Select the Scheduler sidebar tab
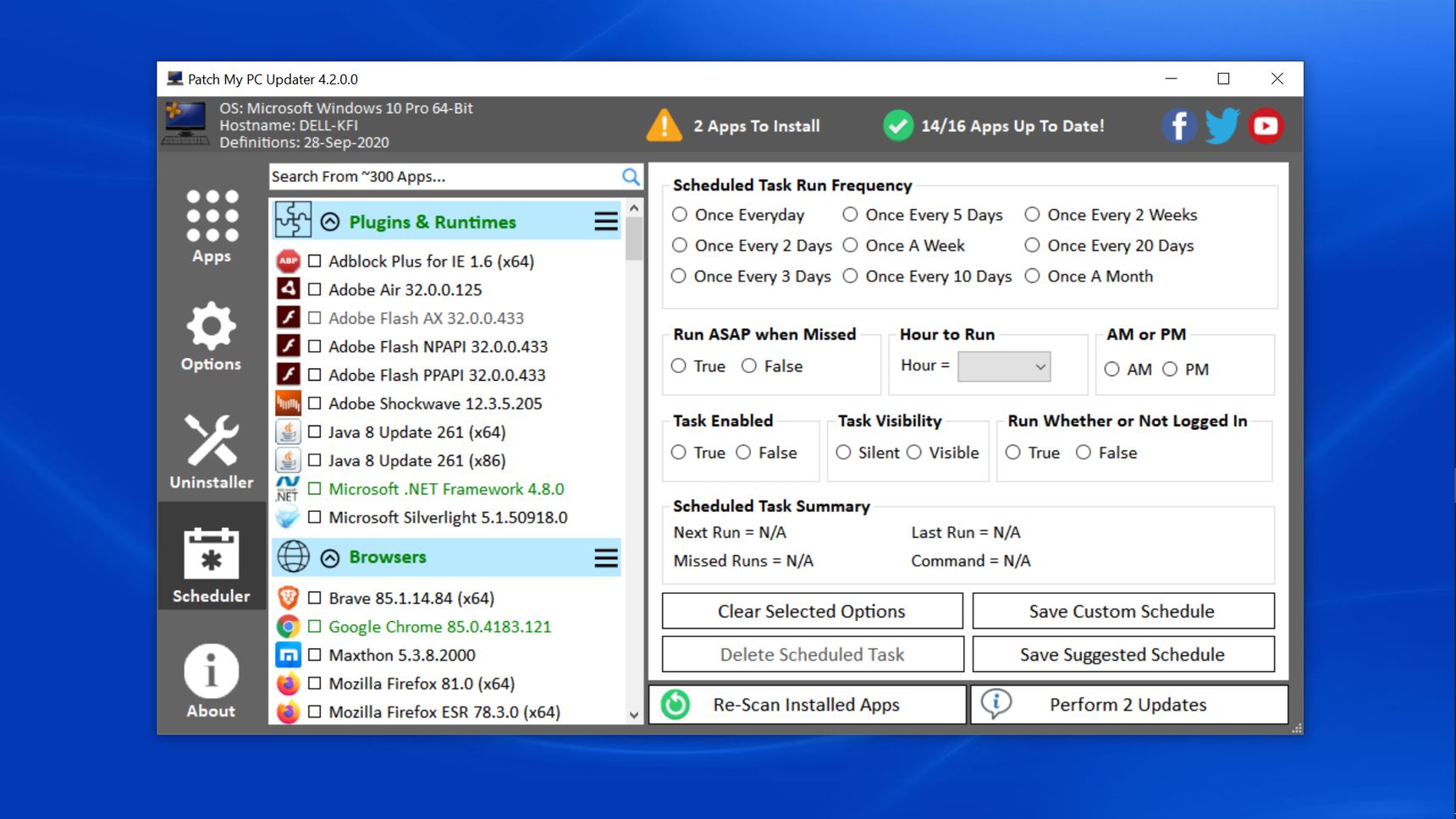This screenshot has width=1456, height=819. pyautogui.click(x=212, y=556)
